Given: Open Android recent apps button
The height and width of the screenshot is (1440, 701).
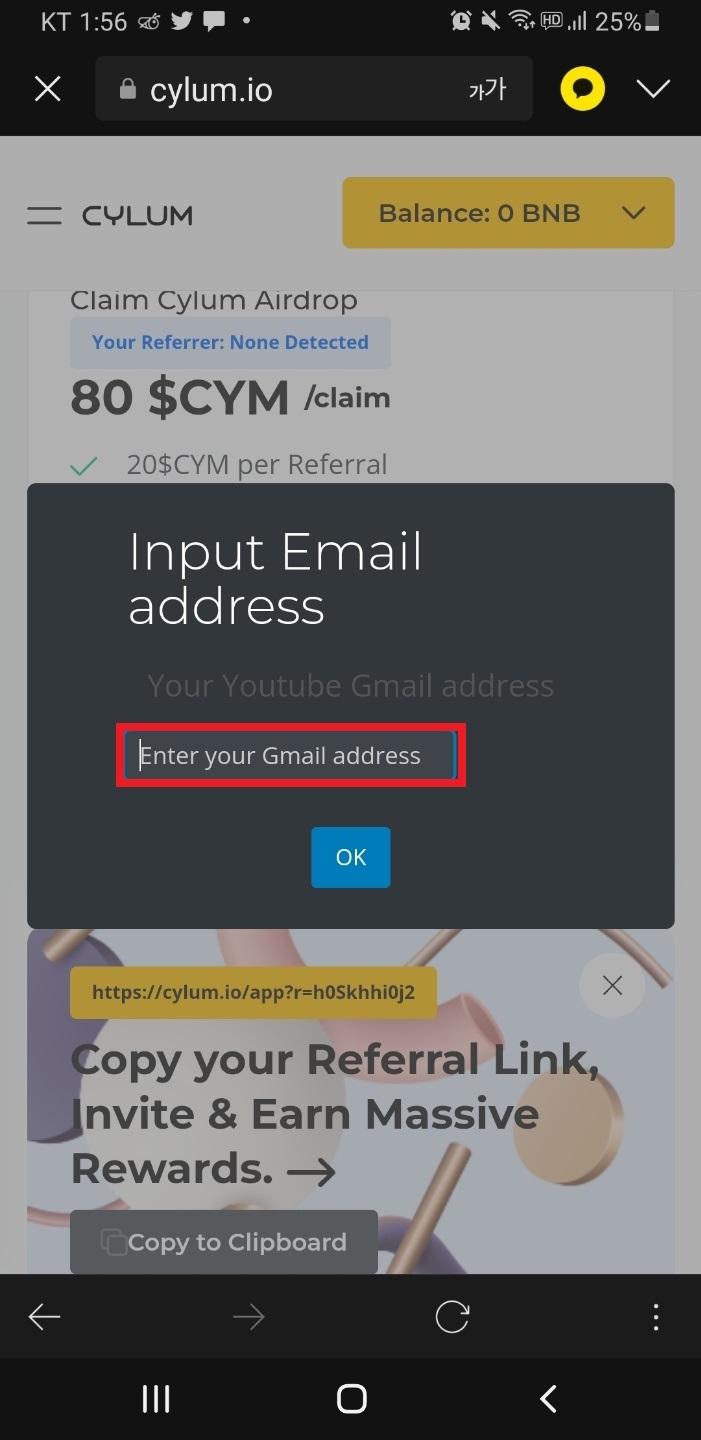Looking at the screenshot, I should [x=156, y=1398].
